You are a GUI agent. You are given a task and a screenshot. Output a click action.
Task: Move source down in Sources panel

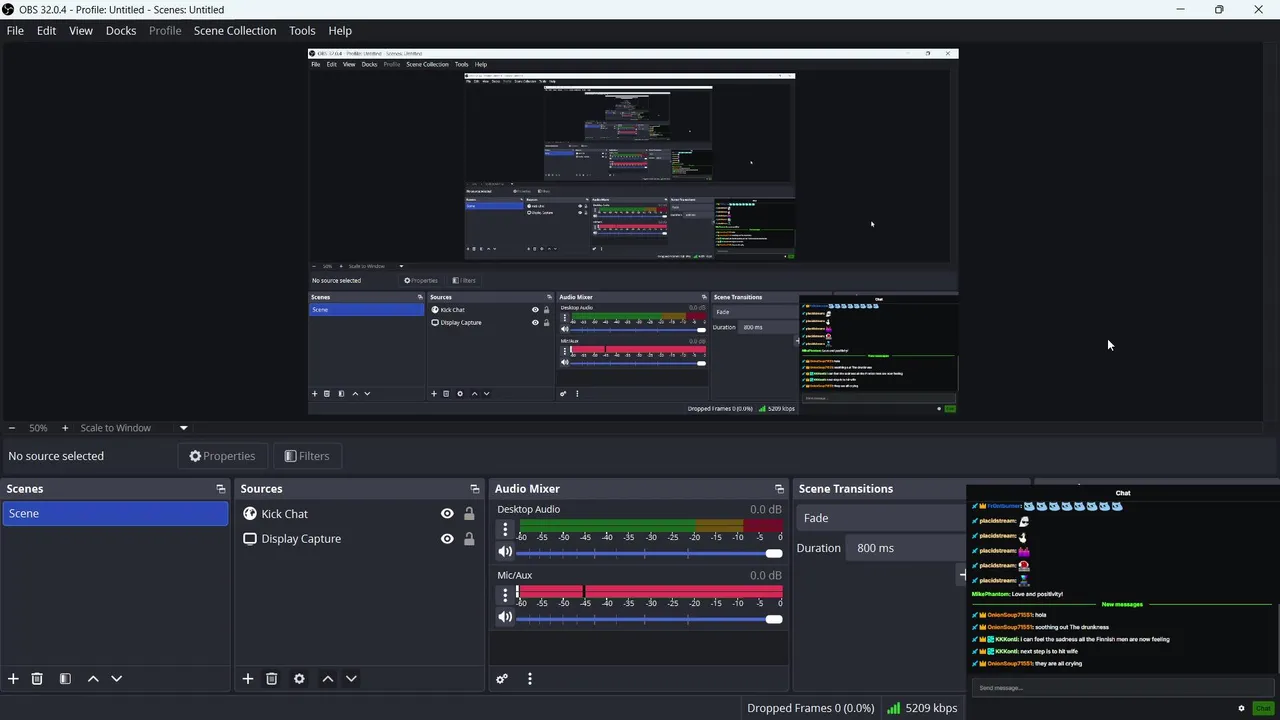coord(351,678)
